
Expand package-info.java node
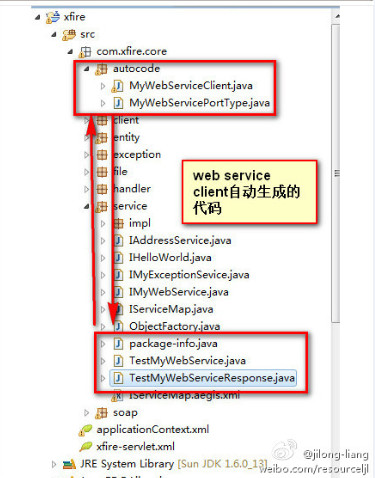coord(103,344)
